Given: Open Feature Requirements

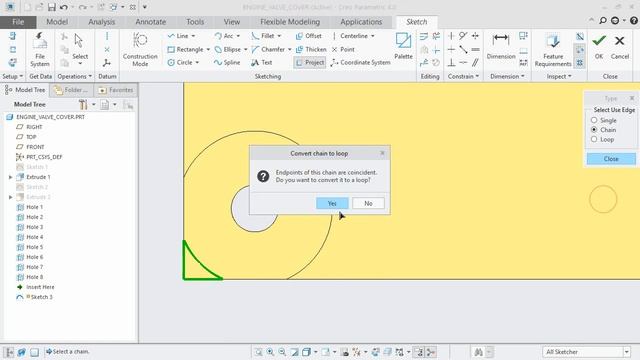Looking at the screenshot, I should [553, 49].
